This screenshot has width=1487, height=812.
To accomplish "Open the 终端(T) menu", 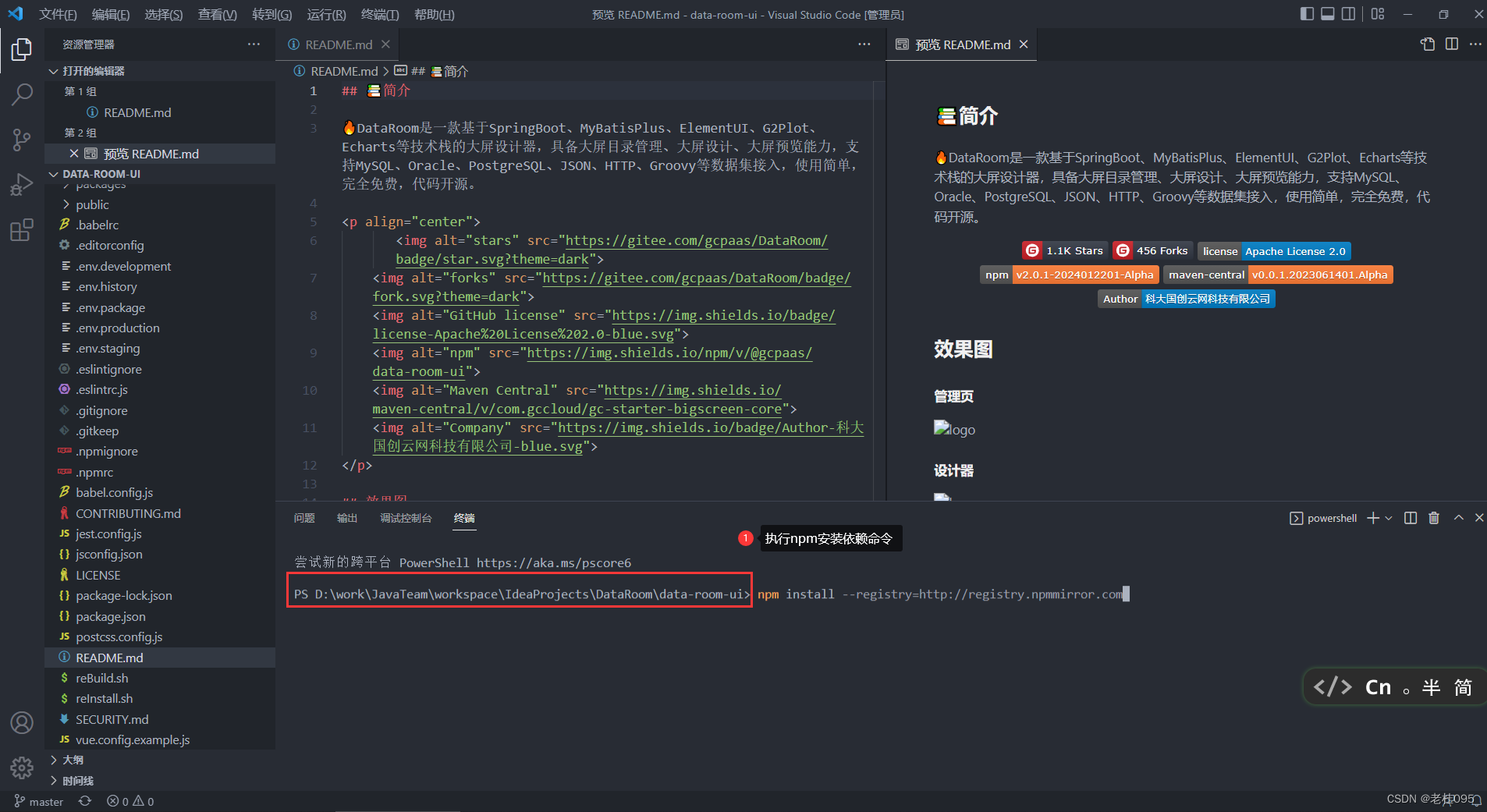I will point(380,14).
